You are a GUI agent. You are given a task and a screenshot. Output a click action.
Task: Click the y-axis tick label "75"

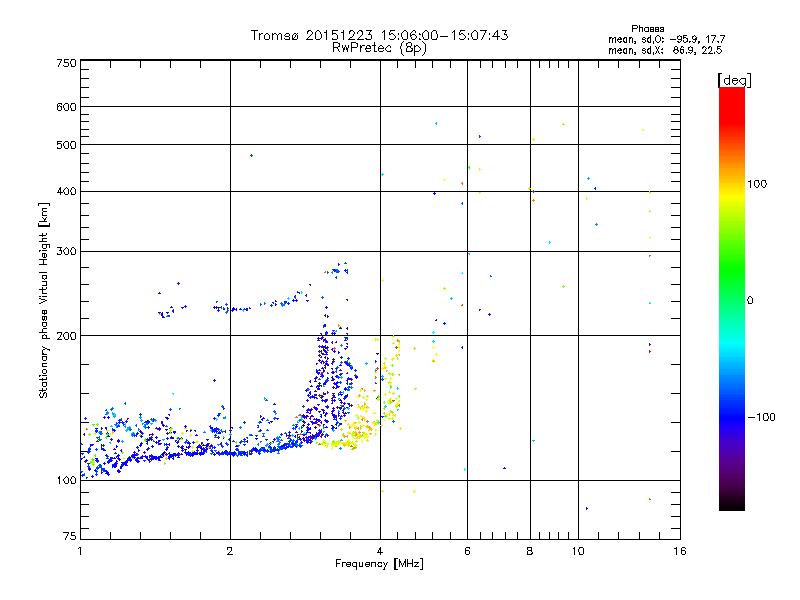(70, 536)
